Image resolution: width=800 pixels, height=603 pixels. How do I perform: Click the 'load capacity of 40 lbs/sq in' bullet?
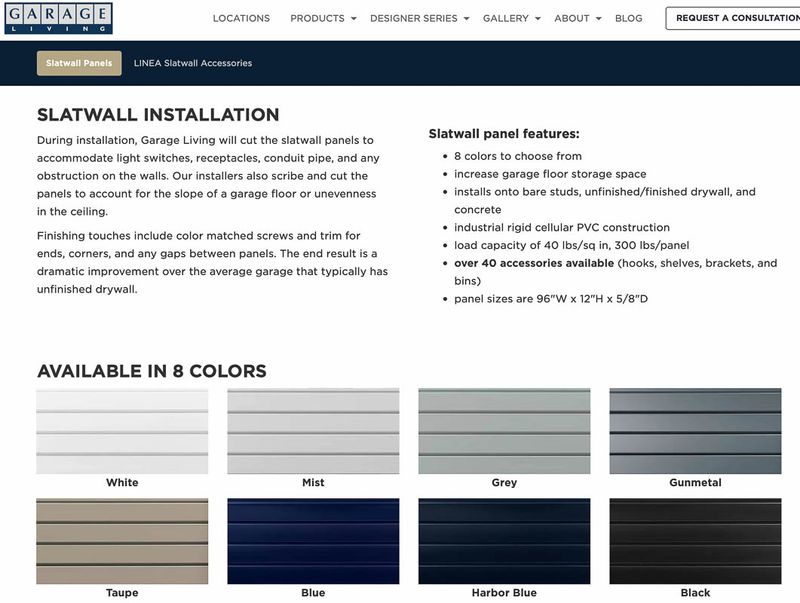click(x=571, y=245)
